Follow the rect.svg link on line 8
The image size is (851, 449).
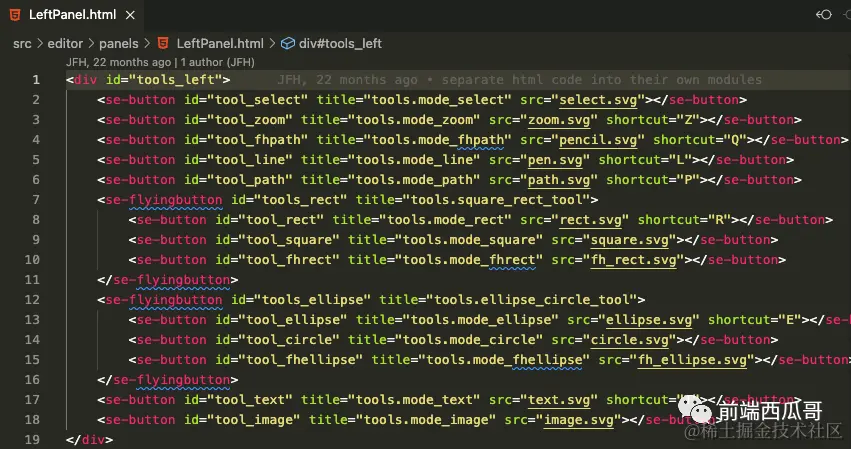click(x=590, y=220)
